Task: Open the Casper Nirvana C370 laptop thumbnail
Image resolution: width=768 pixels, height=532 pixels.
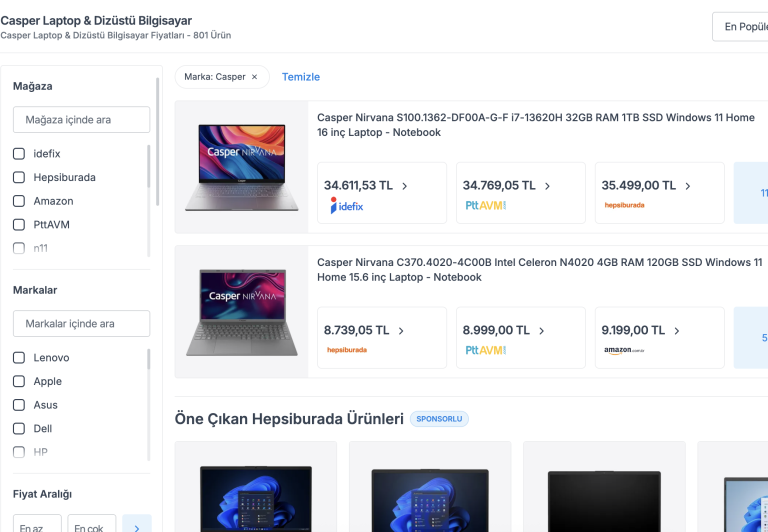Action: pyautogui.click(x=241, y=311)
